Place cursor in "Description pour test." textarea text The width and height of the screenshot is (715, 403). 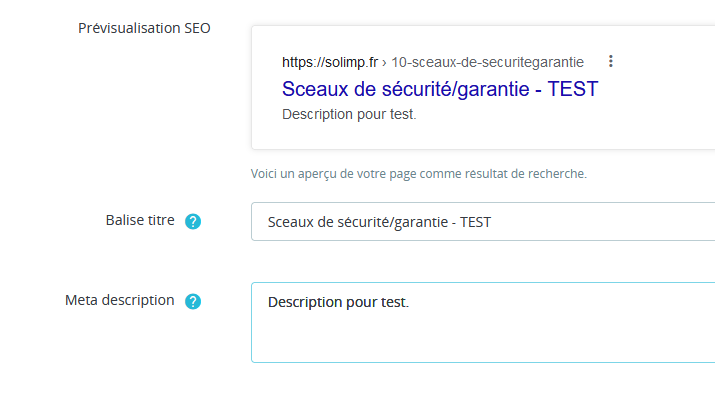pyautogui.click(x=338, y=302)
